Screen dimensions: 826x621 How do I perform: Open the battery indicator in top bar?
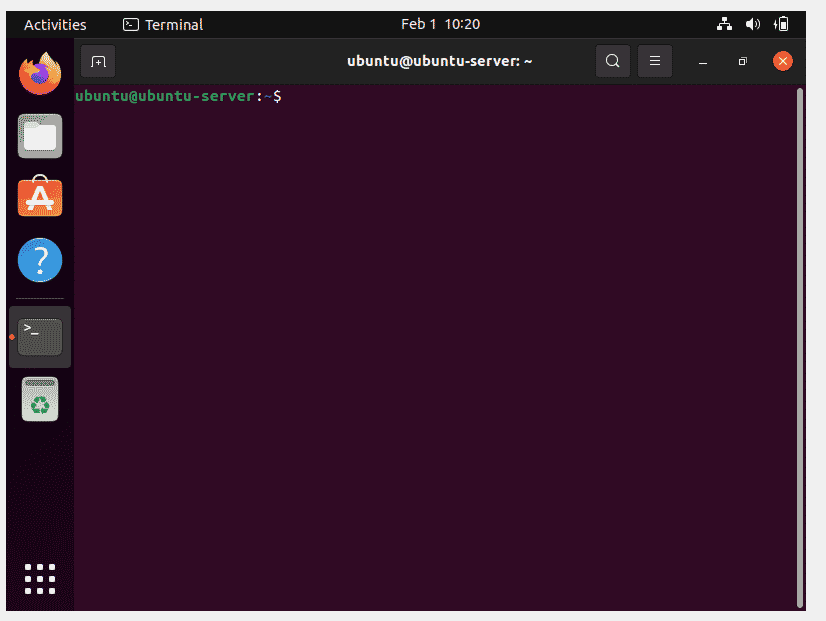(x=781, y=24)
